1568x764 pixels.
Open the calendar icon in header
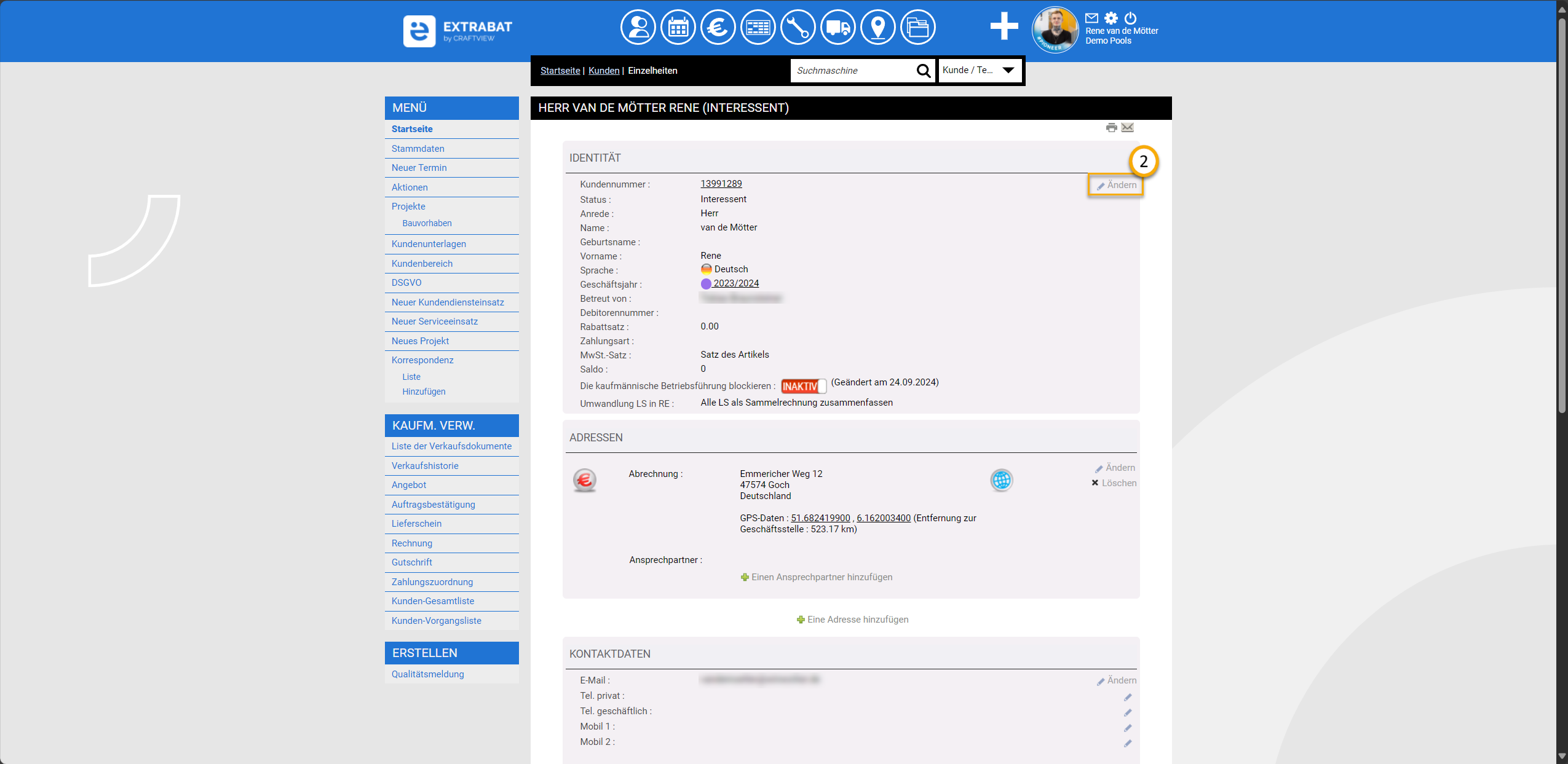678,28
